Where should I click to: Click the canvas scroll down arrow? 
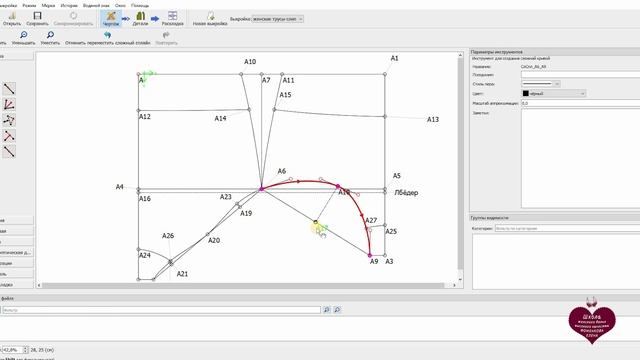pos(460,280)
